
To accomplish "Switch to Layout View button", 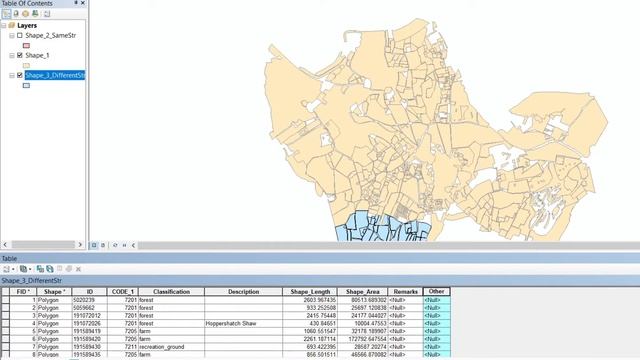I will coord(103,245).
